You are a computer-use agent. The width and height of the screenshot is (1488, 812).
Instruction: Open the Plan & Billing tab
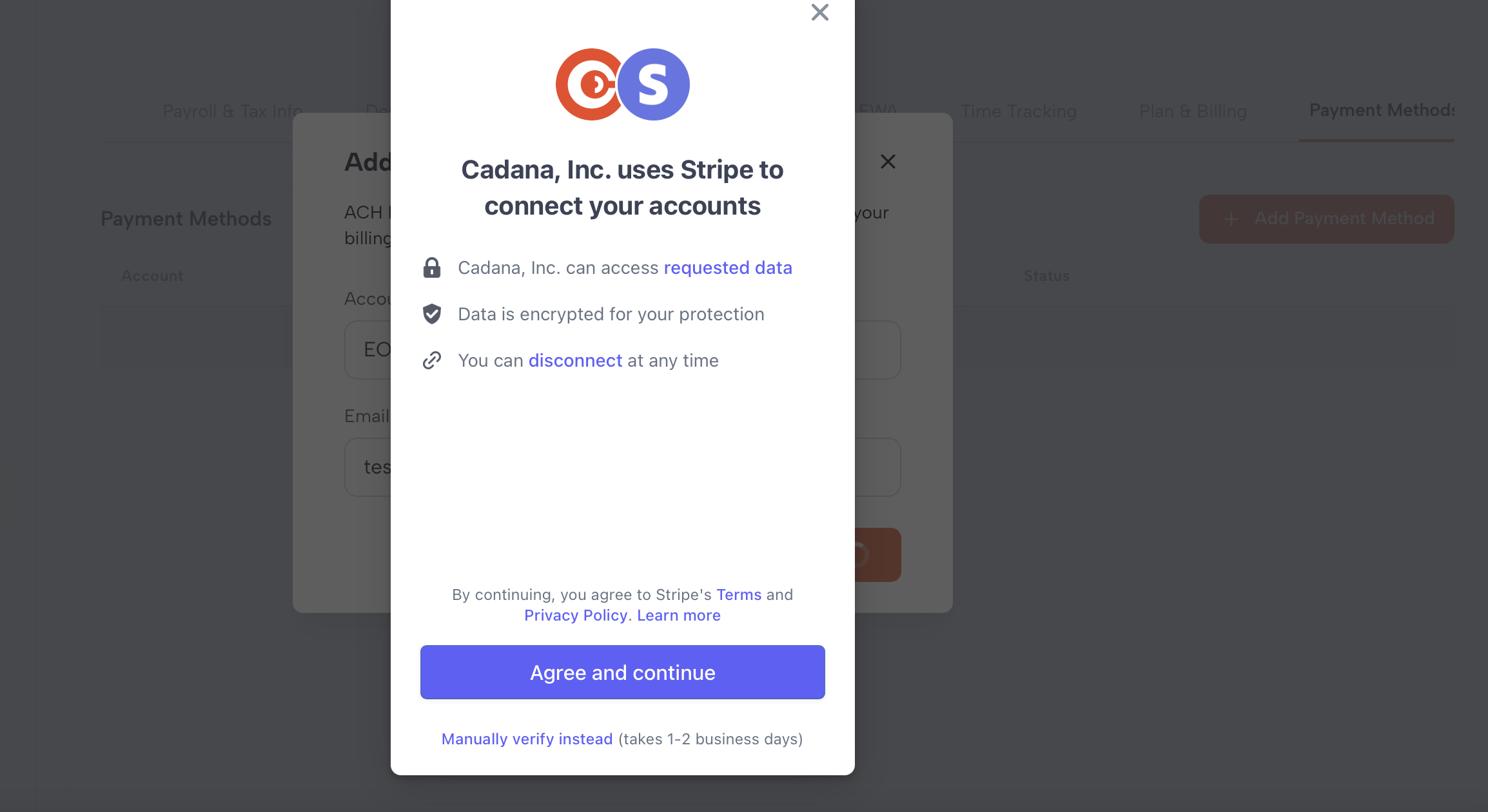pyautogui.click(x=1193, y=111)
